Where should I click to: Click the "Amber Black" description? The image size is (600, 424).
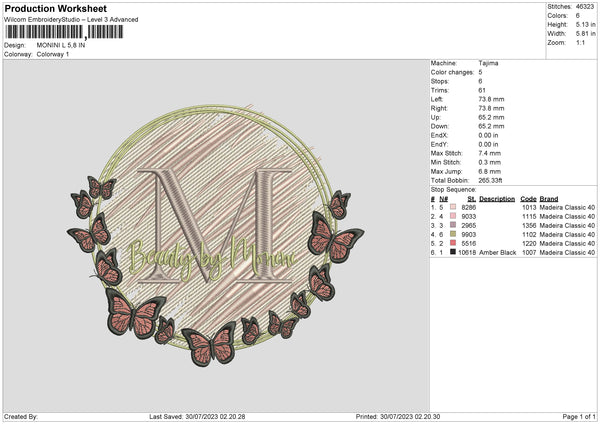(x=497, y=252)
